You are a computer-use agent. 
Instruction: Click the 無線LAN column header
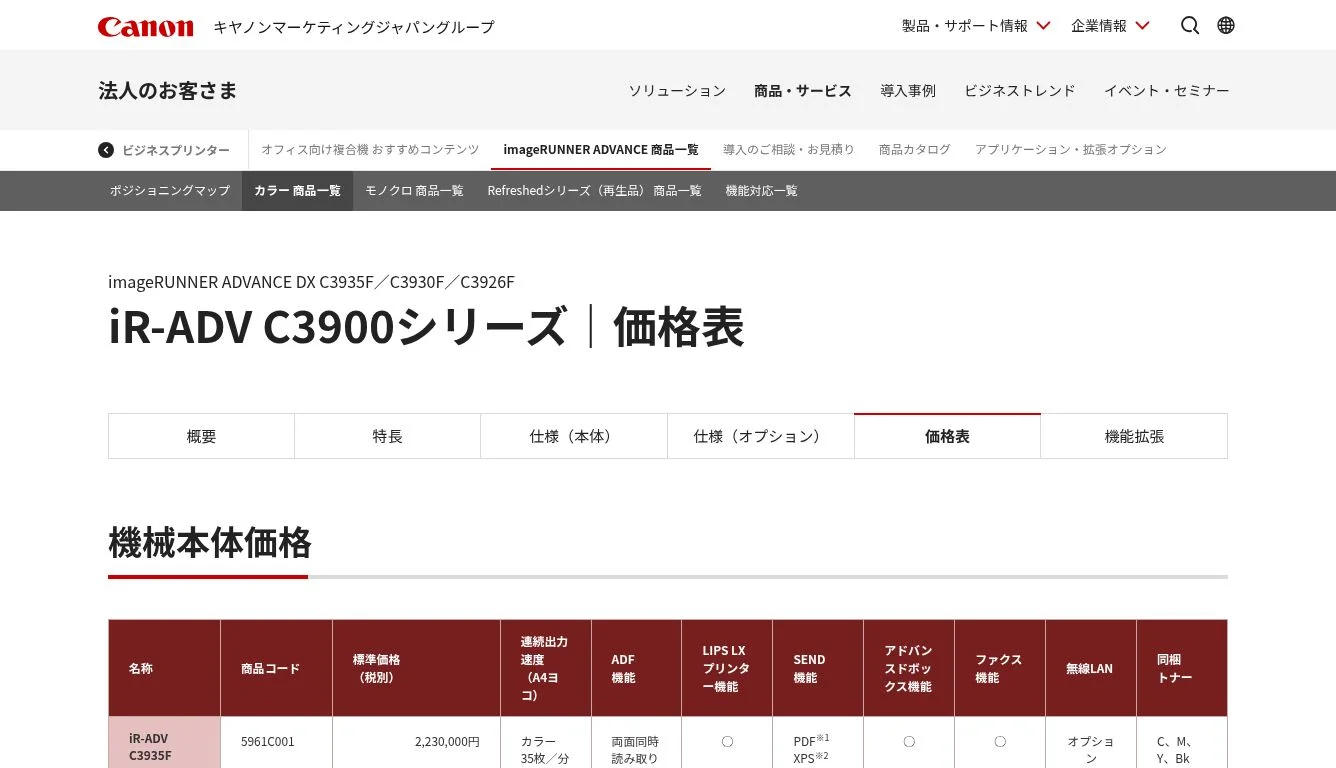1091,668
